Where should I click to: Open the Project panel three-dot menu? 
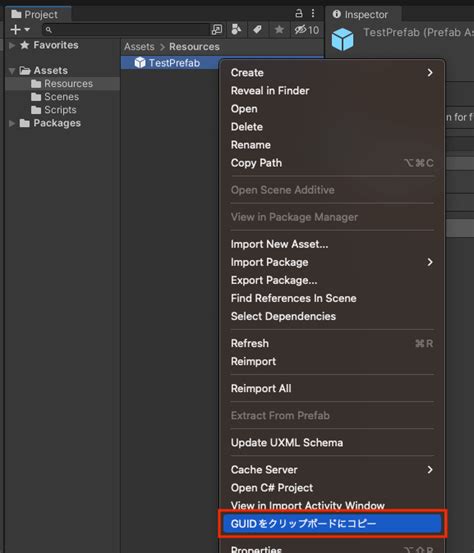[313, 13]
